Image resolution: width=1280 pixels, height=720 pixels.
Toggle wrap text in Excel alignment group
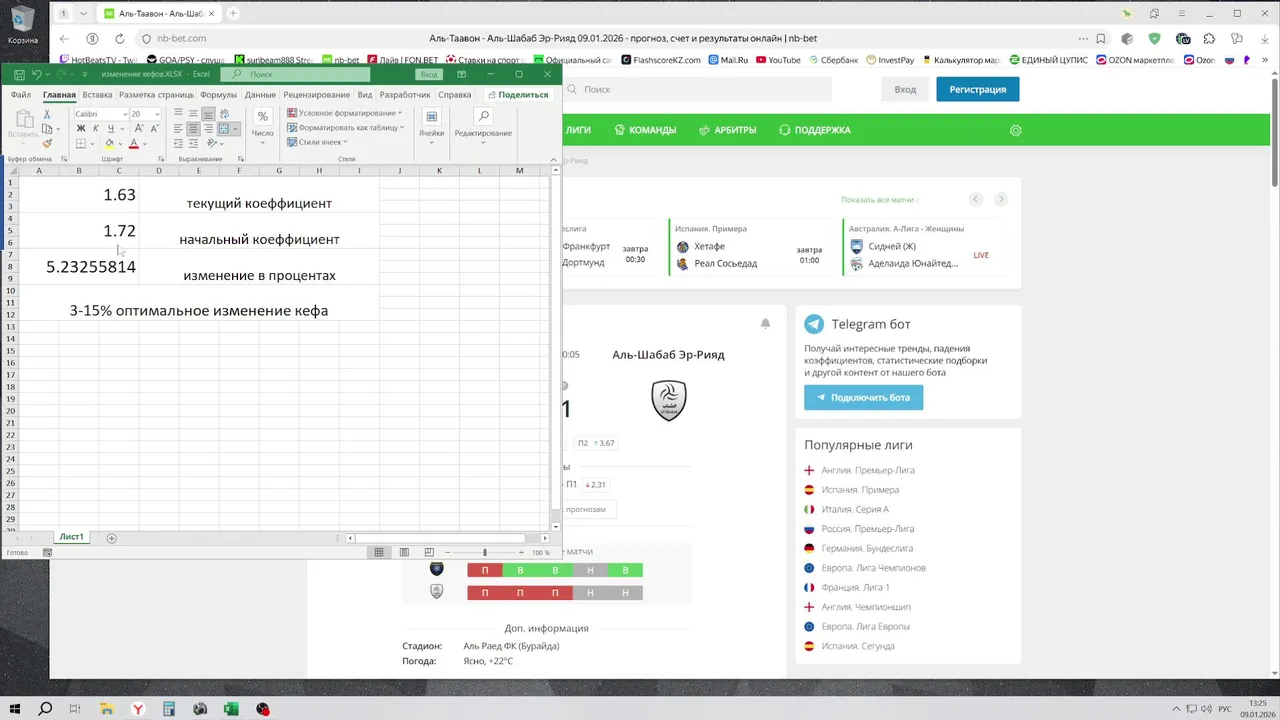point(224,114)
